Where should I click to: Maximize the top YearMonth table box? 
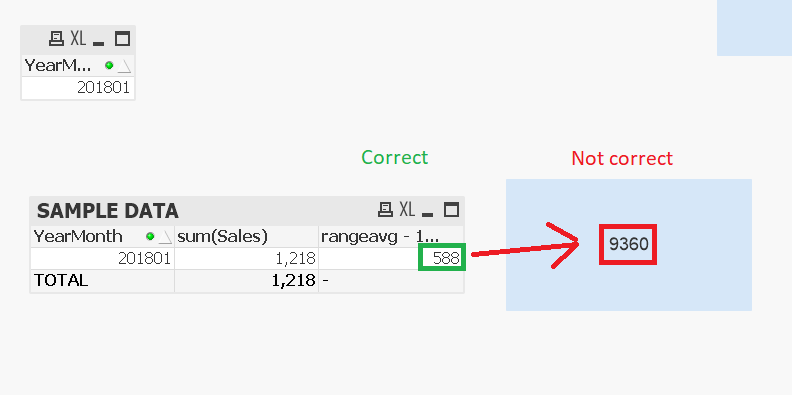coord(123,40)
